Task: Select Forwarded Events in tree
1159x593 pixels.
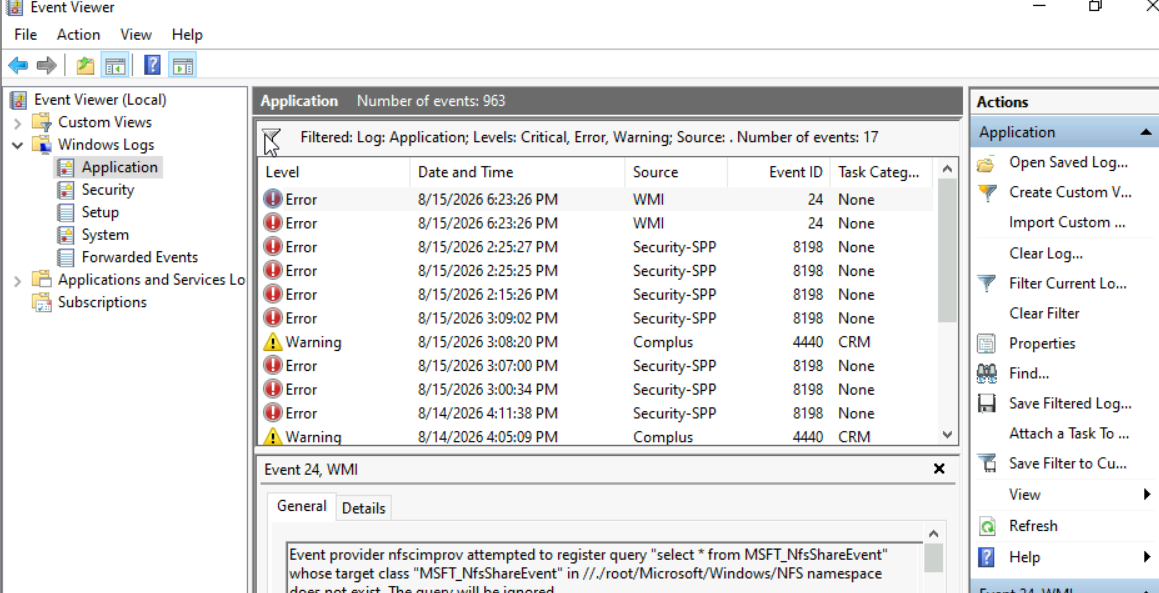Action: pyautogui.click(x=140, y=257)
